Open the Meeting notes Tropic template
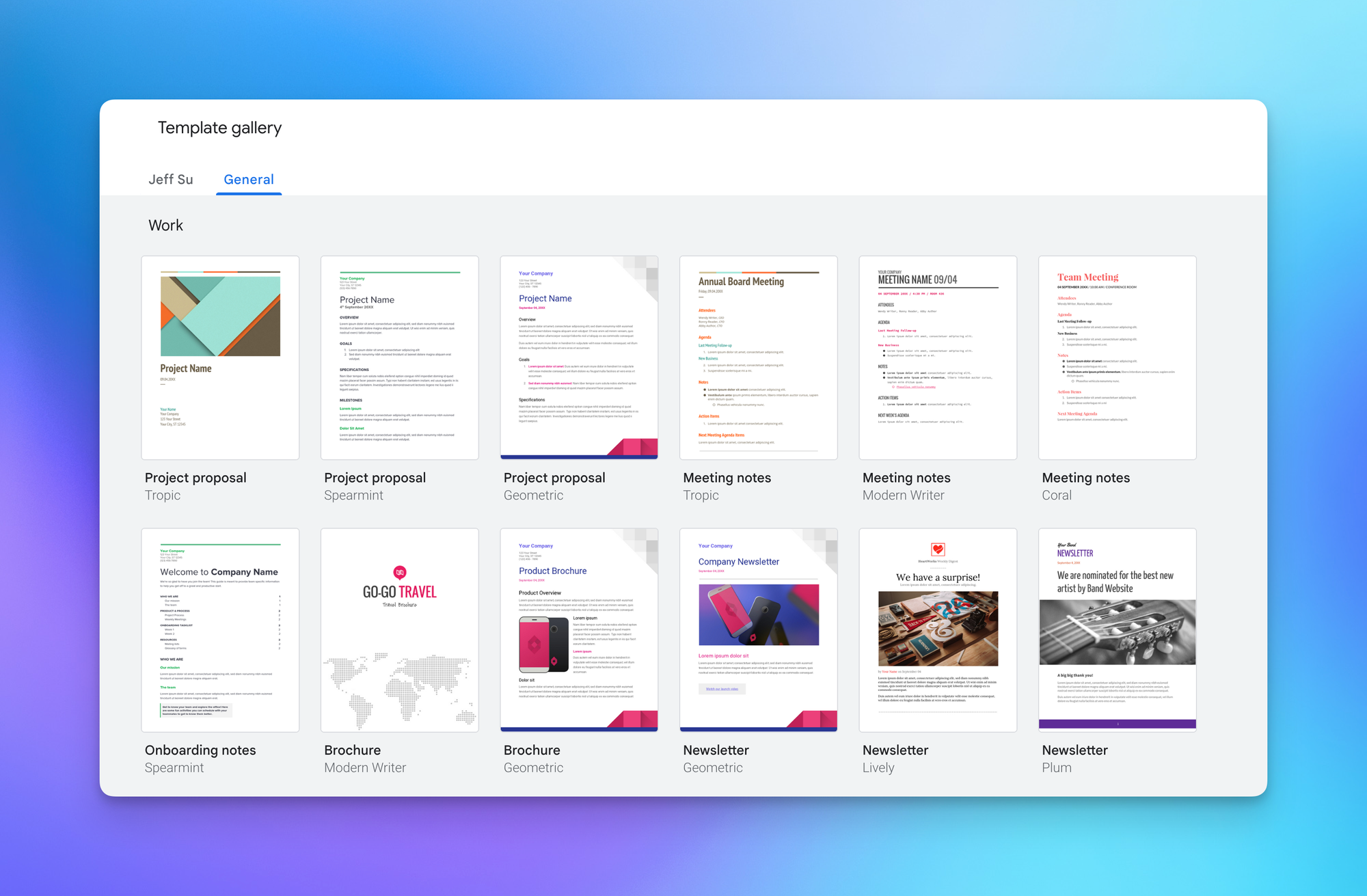Image resolution: width=1367 pixels, height=896 pixels. pos(758,357)
